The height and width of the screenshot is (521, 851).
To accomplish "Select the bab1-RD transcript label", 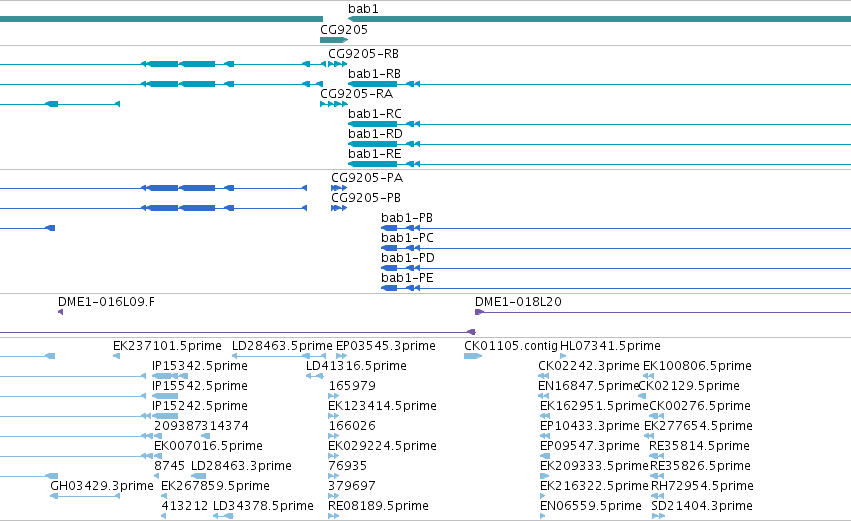I will (x=376, y=134).
